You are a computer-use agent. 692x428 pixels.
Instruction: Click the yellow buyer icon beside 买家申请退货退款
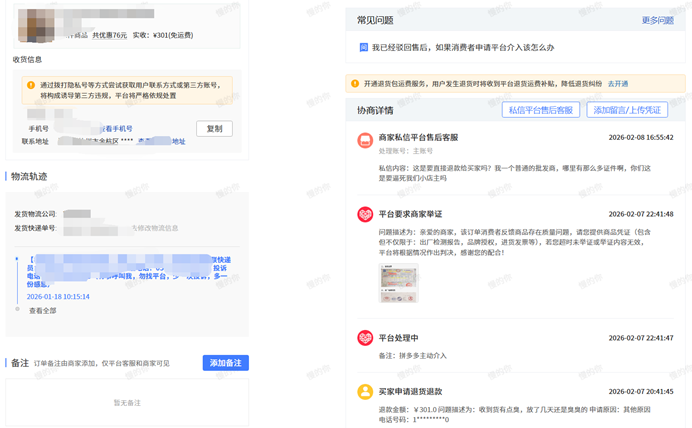[x=365, y=391]
